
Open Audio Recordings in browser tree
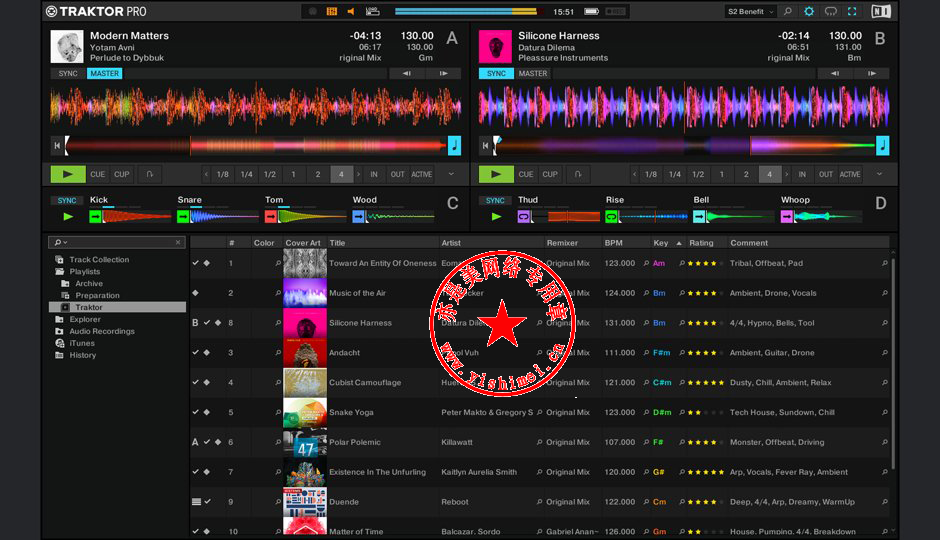click(101, 331)
